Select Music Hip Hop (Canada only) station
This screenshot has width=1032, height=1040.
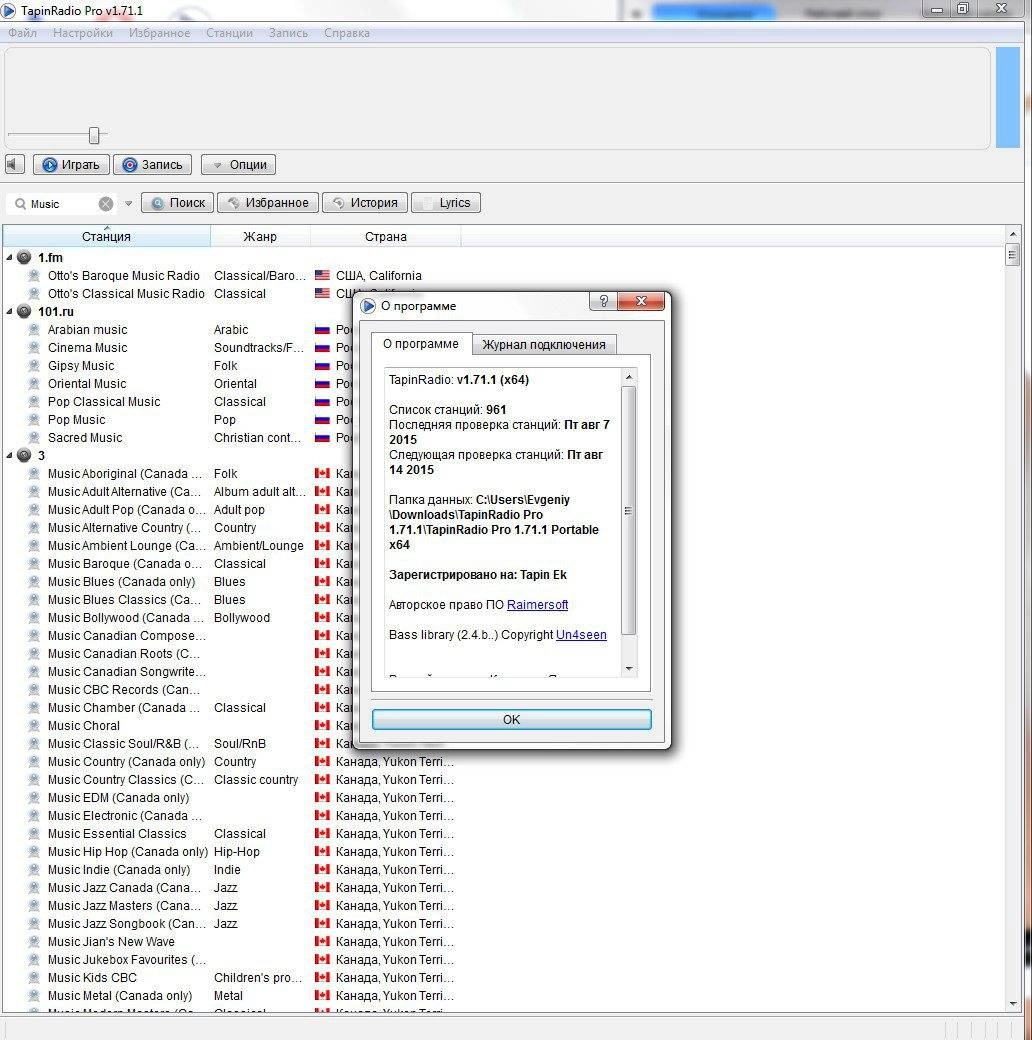coord(127,852)
